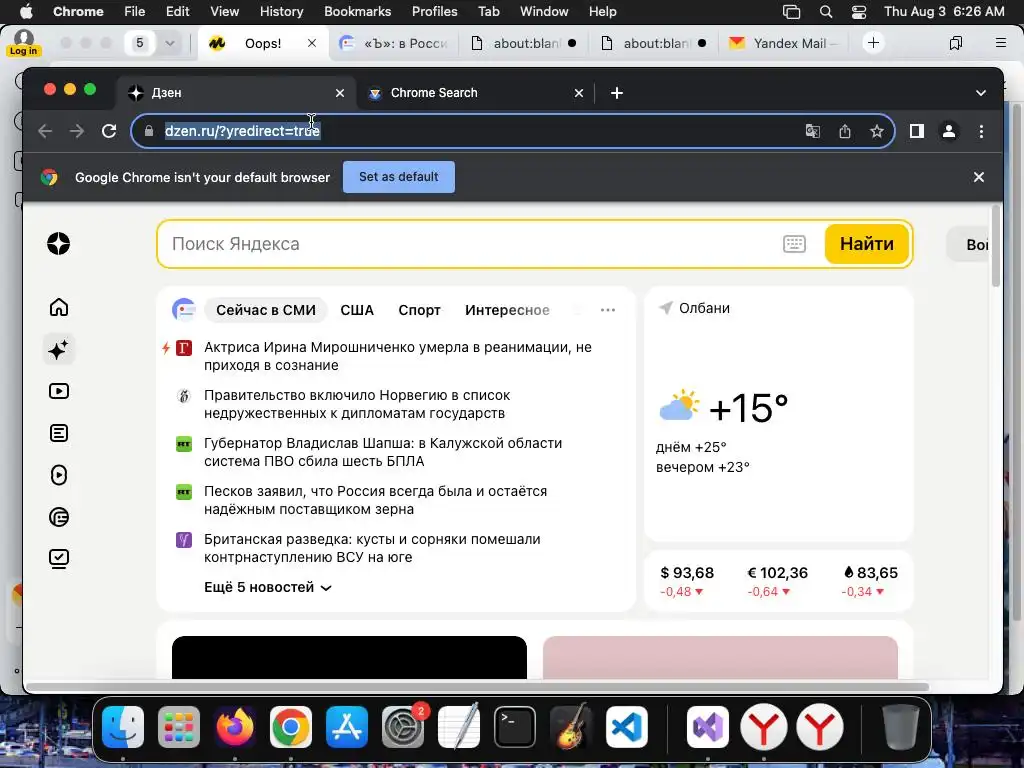Open headline about Губернатор Владислав Шапша
Screen dimensions: 1024x768
click(x=383, y=452)
